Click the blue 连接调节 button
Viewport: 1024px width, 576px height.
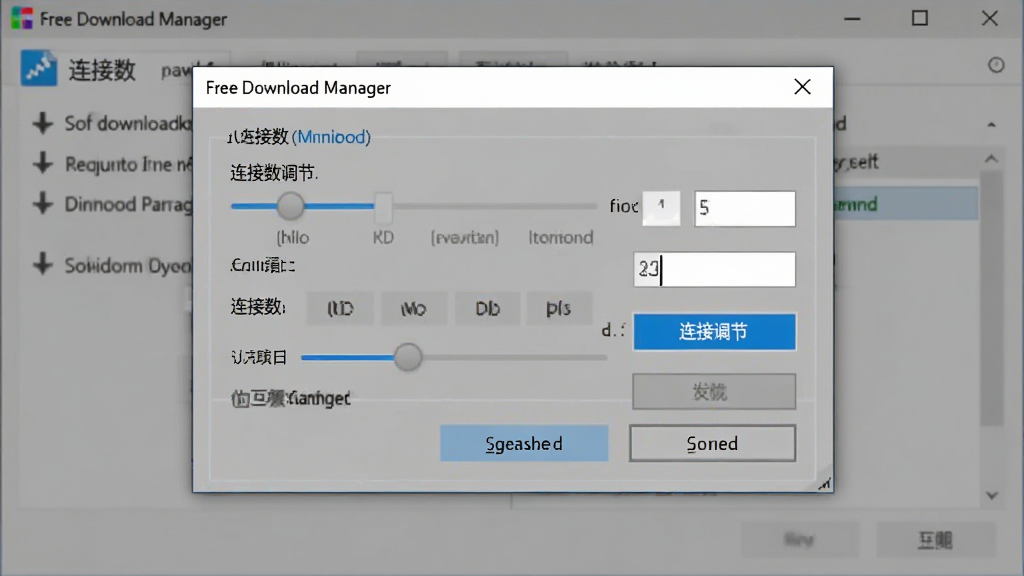[x=714, y=332]
